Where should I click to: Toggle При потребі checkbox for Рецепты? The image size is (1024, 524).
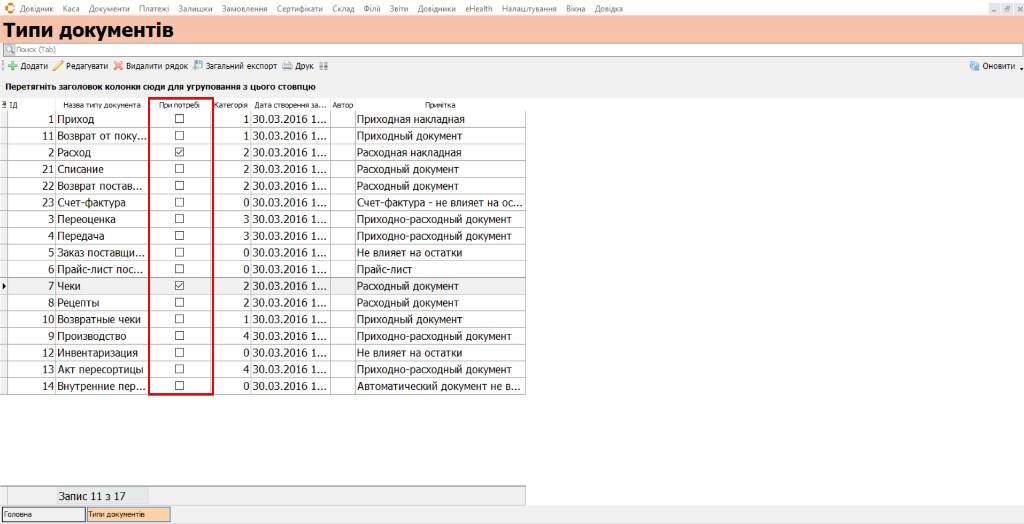tap(180, 303)
